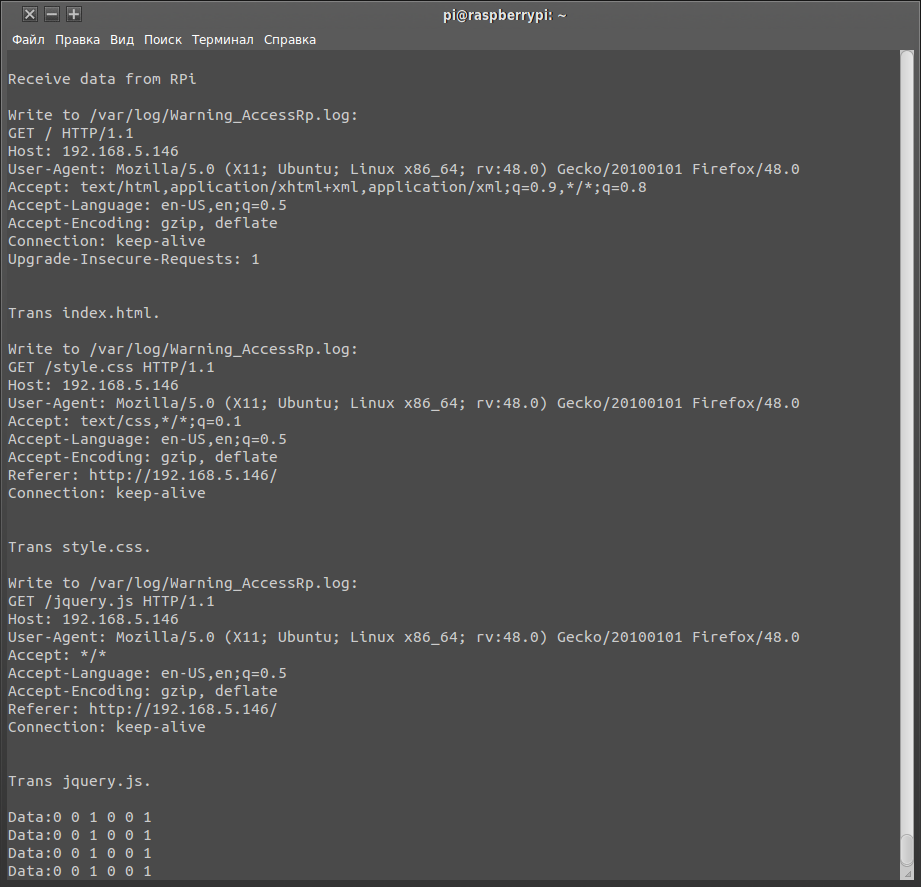Click the 'GET /jquery.js HTTP/1.1' line

[111, 601]
